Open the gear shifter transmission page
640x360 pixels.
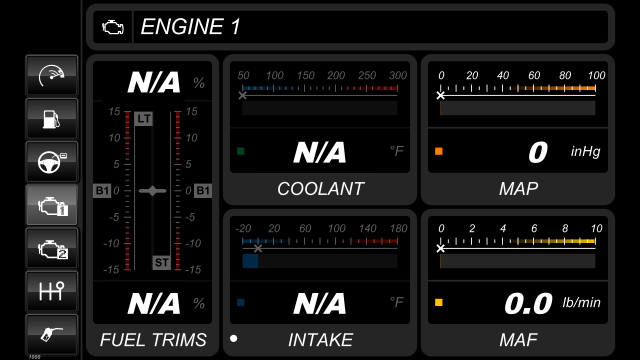pyautogui.click(x=51, y=291)
